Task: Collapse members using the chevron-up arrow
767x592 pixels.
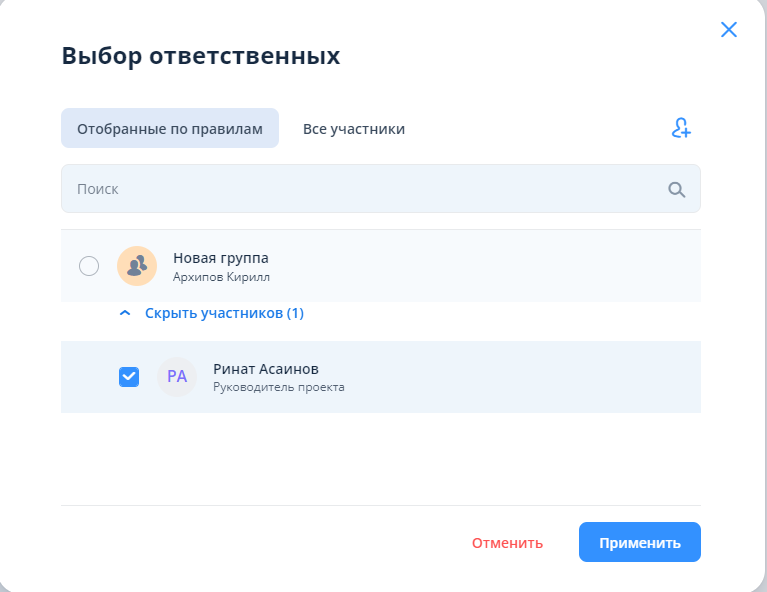Action: [x=125, y=313]
